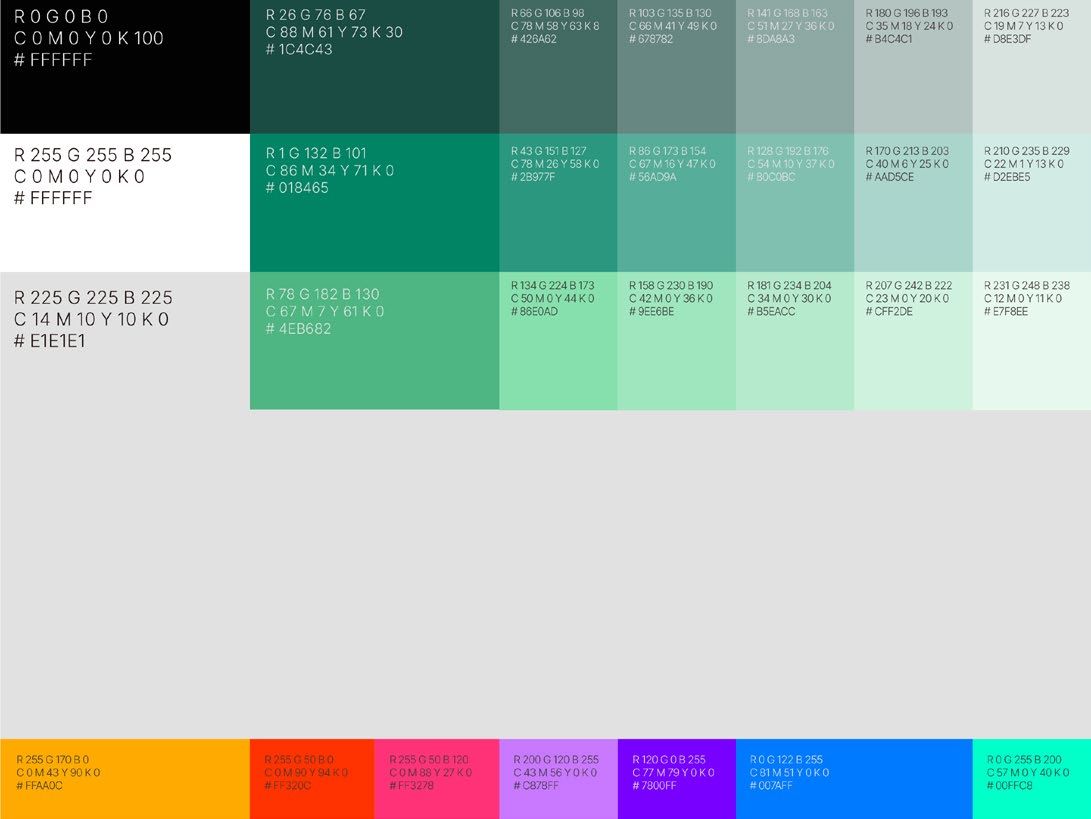This screenshot has height=819, width=1091.
Task: Choose the red #FF320C swatch
Action: pos(312,779)
